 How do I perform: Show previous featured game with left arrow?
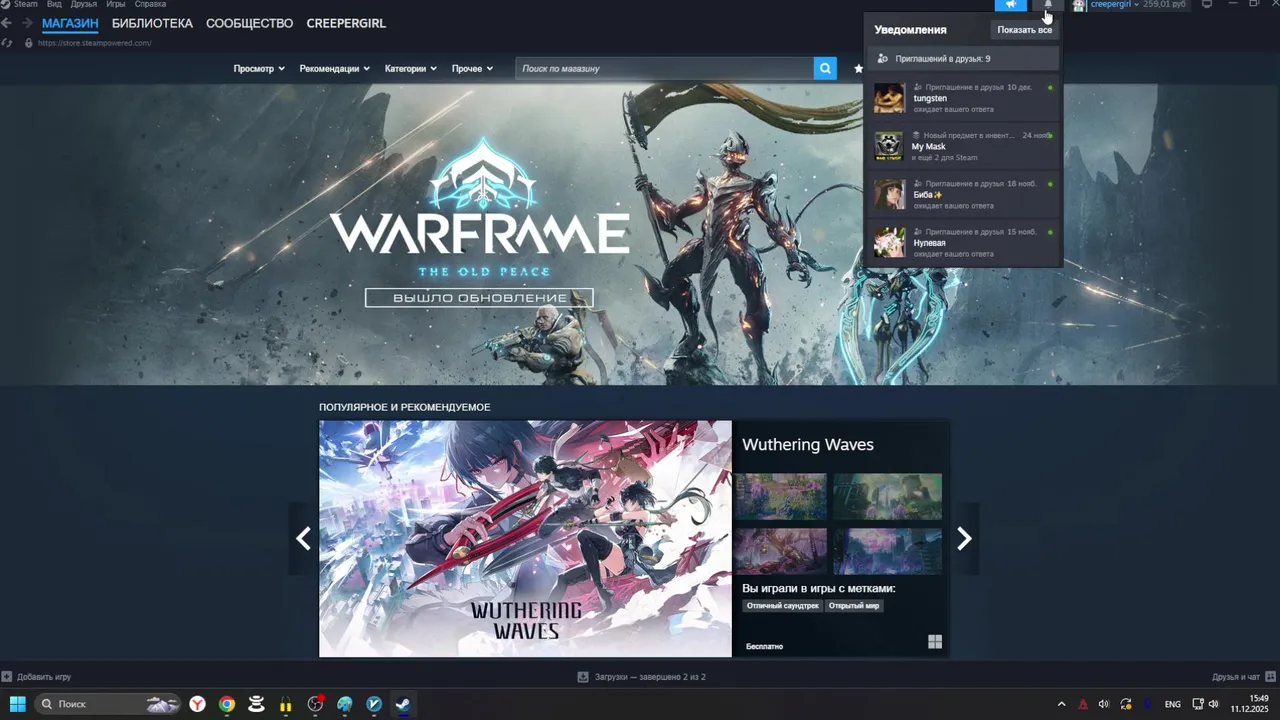(x=303, y=539)
